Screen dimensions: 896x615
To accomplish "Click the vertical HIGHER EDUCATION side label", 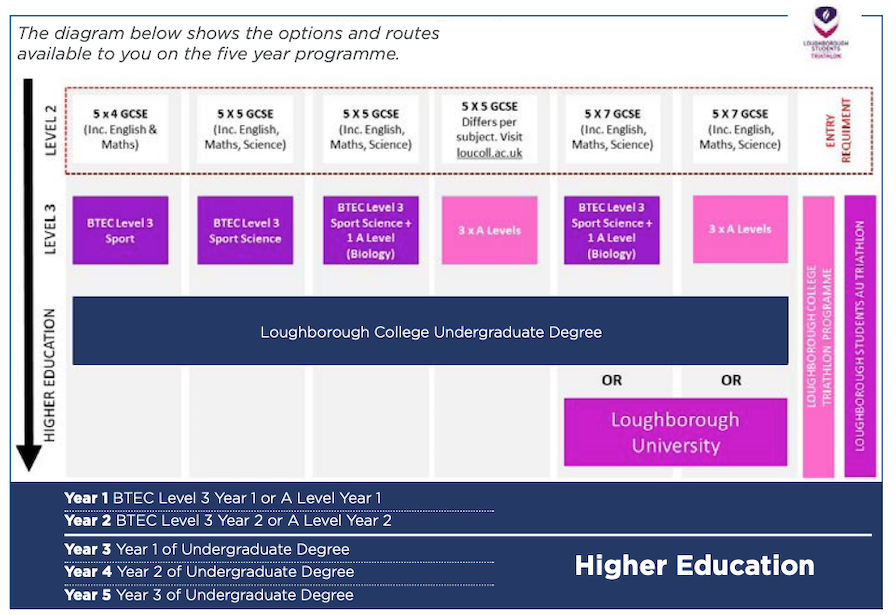I will [50, 375].
